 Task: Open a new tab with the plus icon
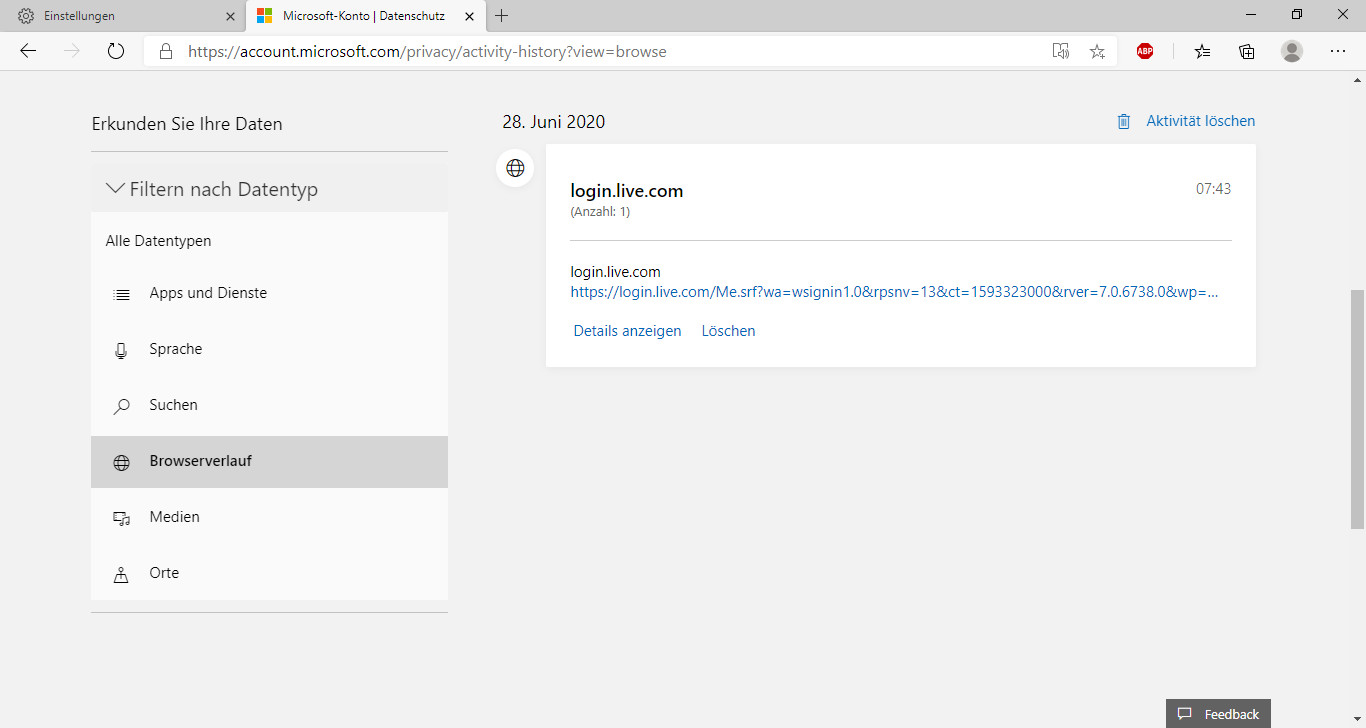pos(502,16)
